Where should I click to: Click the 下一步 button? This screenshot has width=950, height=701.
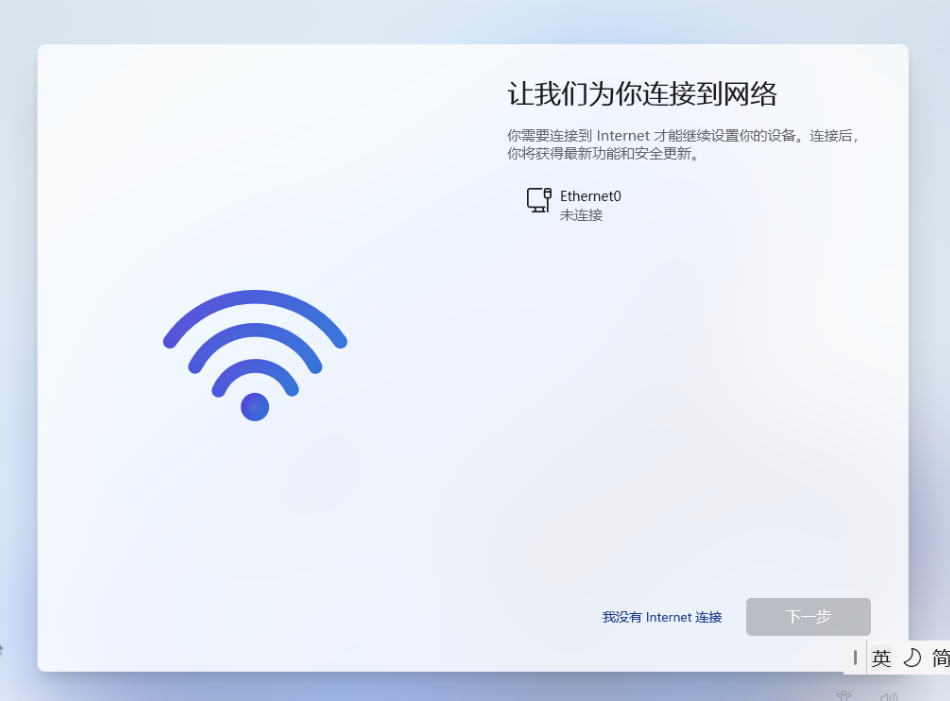808,617
